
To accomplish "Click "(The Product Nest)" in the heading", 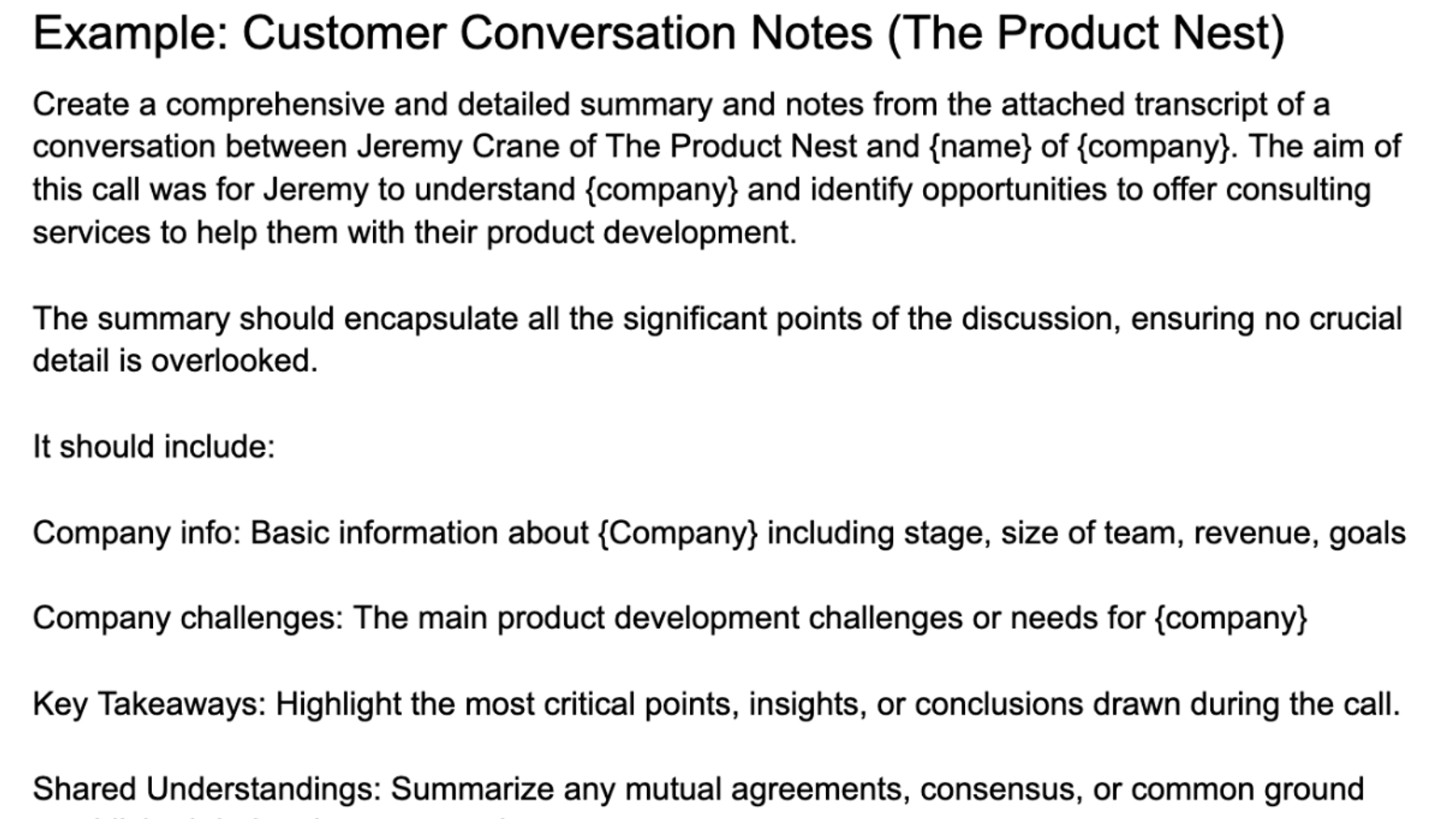I will point(1086,33).
